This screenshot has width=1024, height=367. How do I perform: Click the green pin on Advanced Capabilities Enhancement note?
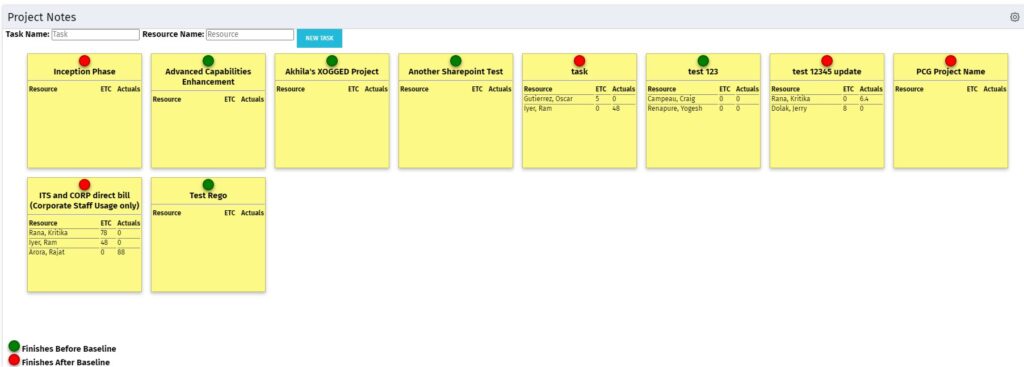(x=208, y=61)
